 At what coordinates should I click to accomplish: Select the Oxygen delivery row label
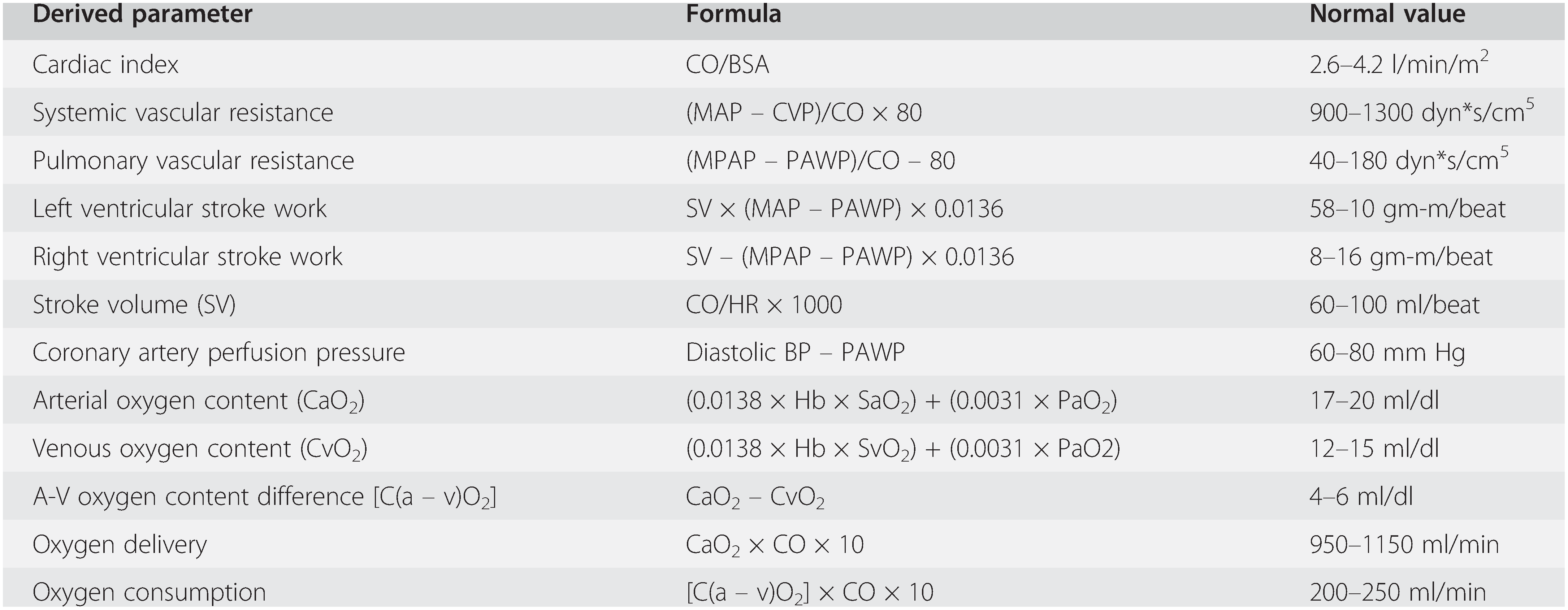[x=120, y=545]
